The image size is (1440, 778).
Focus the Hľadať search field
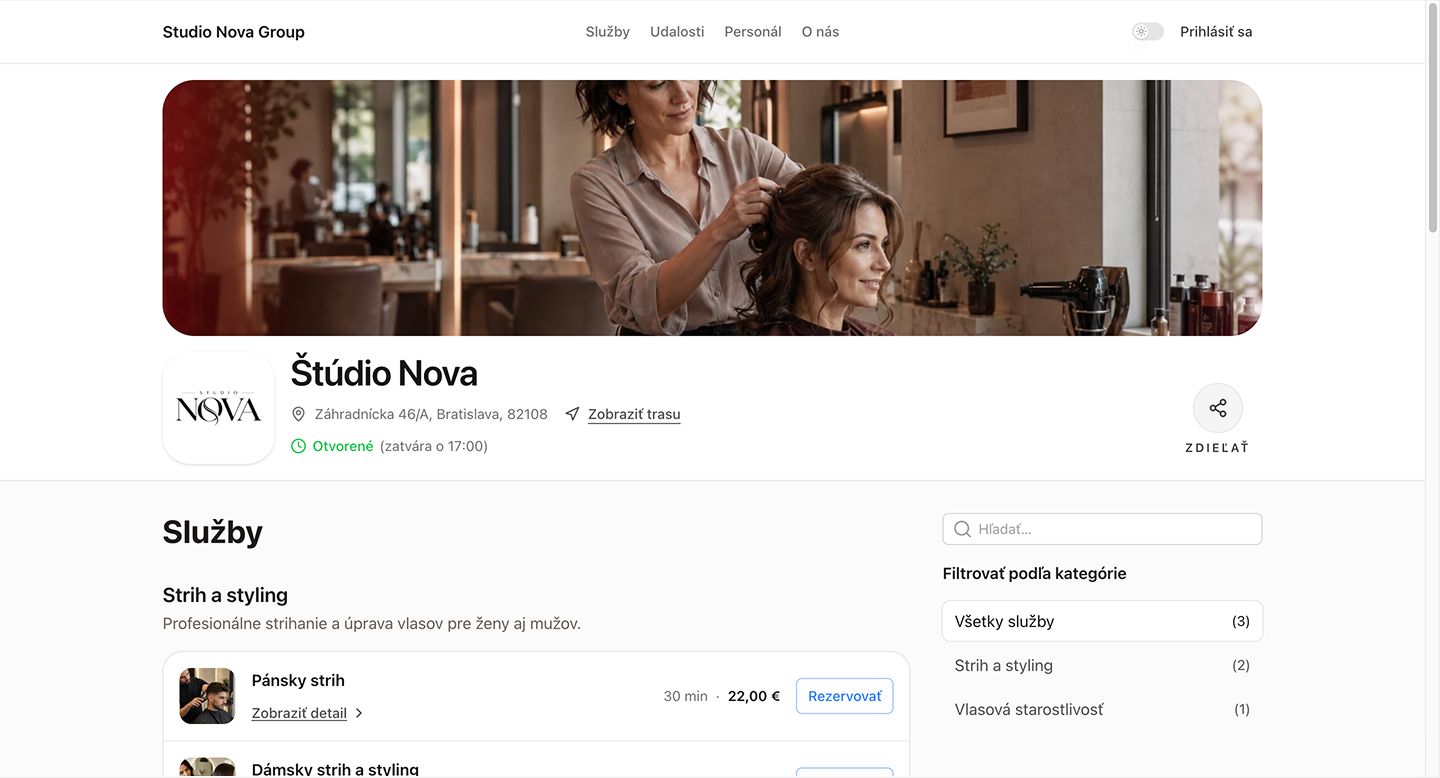click(1102, 529)
